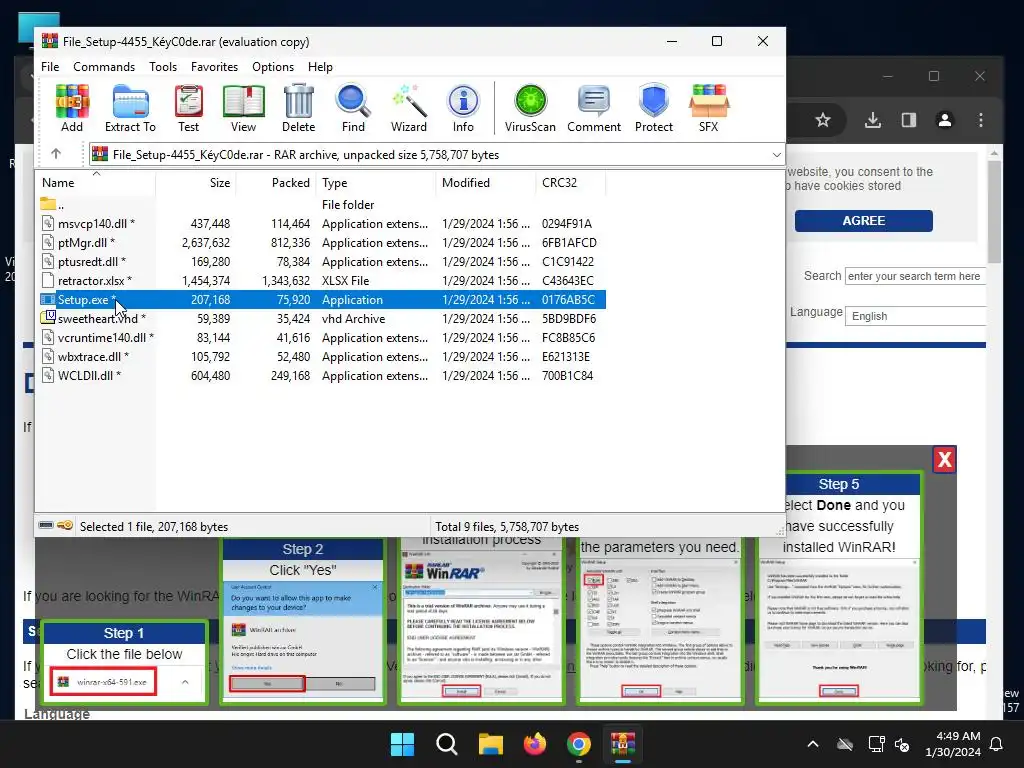Image resolution: width=1024 pixels, height=768 pixels.
Task: Show archive Info
Action: pyautogui.click(x=463, y=108)
